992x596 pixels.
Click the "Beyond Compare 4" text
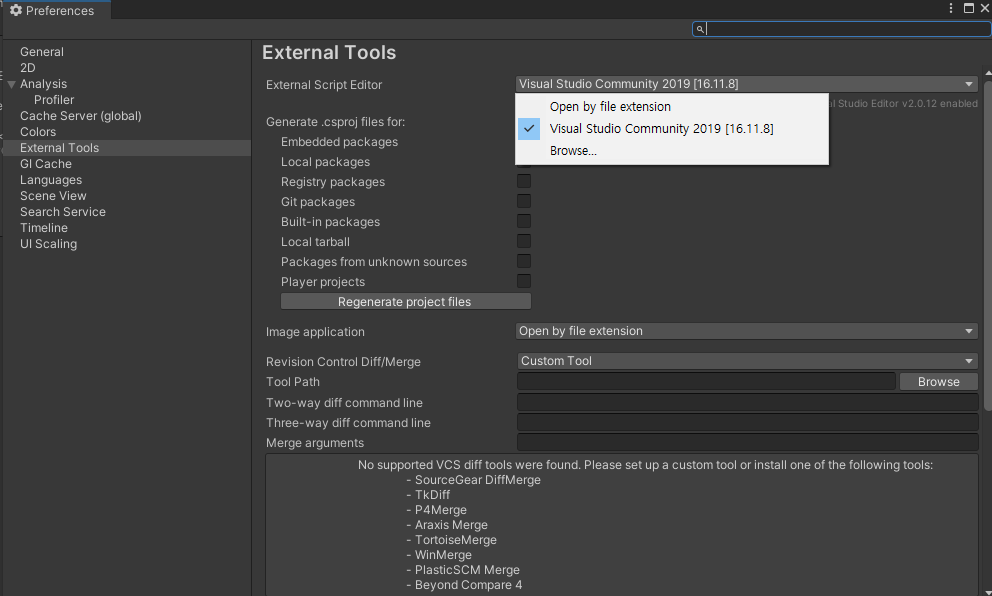click(x=468, y=585)
